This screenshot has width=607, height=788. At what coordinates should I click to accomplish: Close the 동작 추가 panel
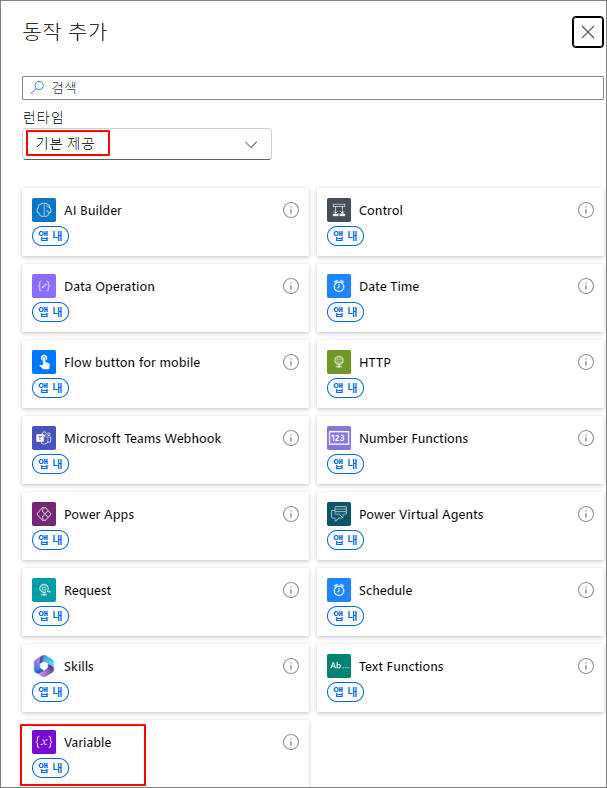pos(588,32)
